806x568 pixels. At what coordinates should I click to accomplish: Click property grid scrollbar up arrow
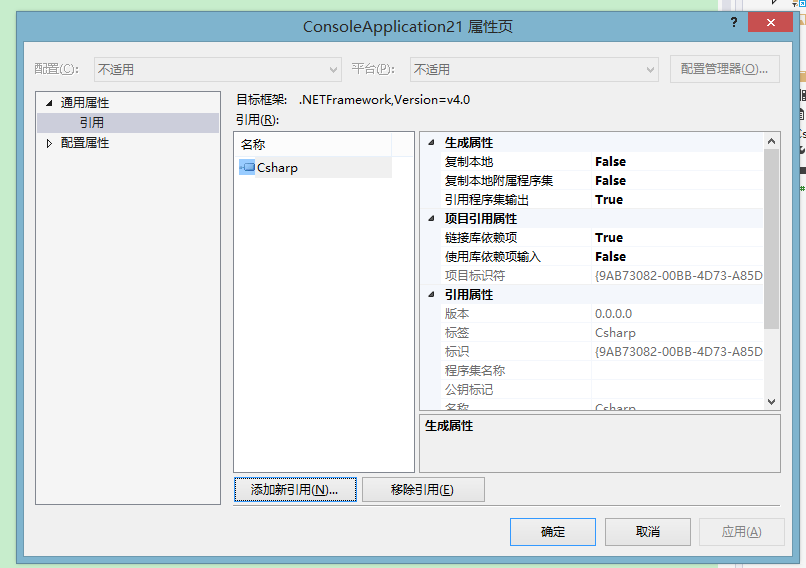(x=771, y=142)
